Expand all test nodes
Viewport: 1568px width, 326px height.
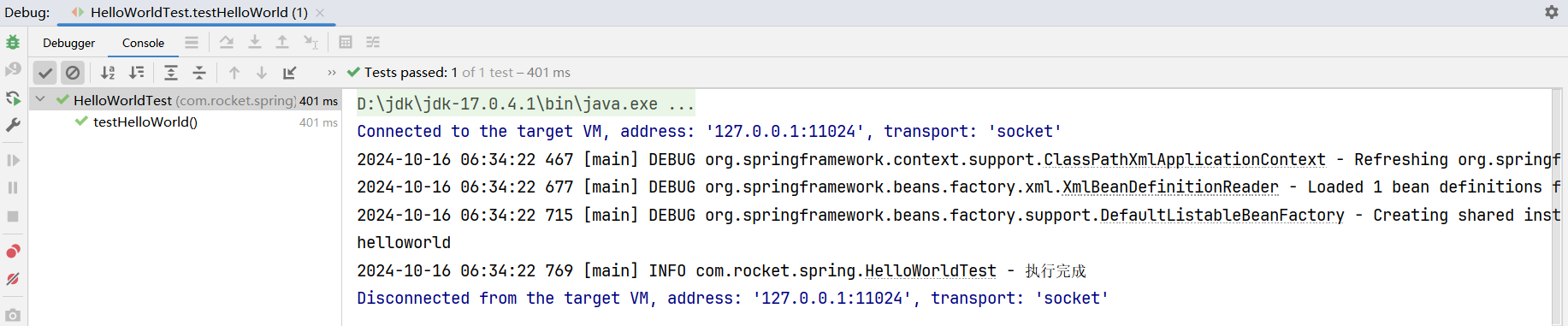171,73
